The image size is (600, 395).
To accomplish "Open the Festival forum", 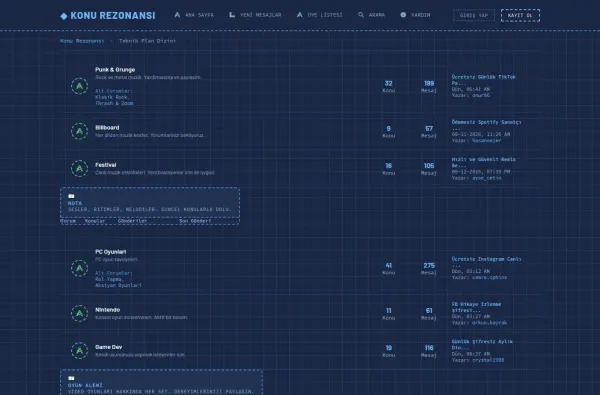I will [x=106, y=165].
